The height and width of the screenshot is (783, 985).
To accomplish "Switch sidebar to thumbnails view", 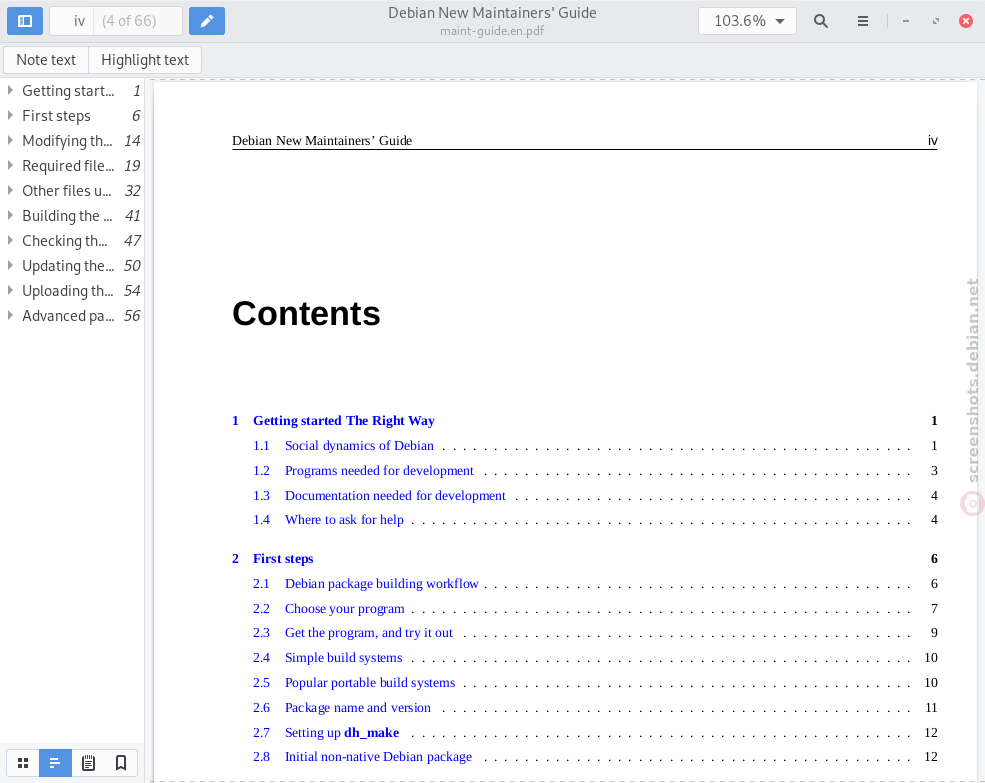I will (x=23, y=763).
